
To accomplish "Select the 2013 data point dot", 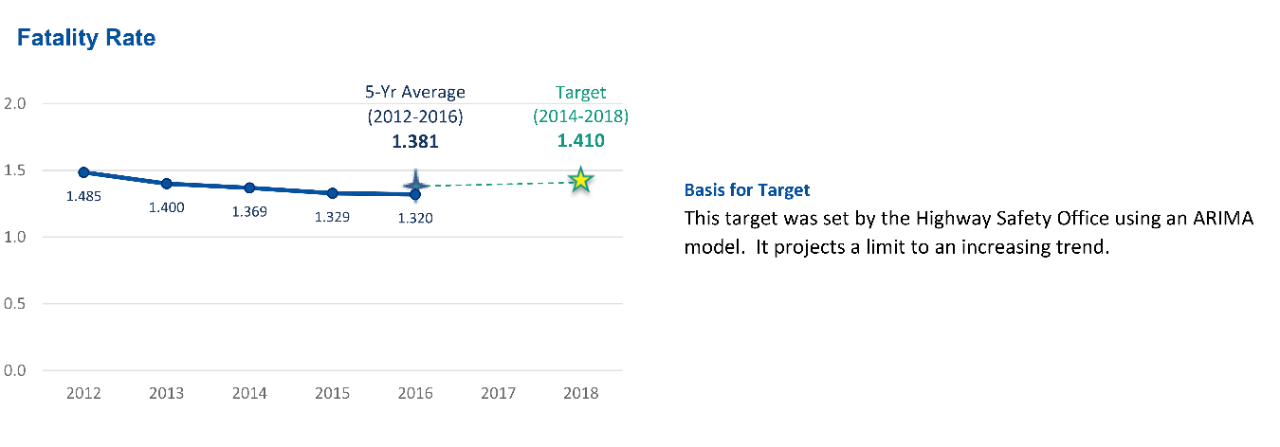I will [x=167, y=184].
